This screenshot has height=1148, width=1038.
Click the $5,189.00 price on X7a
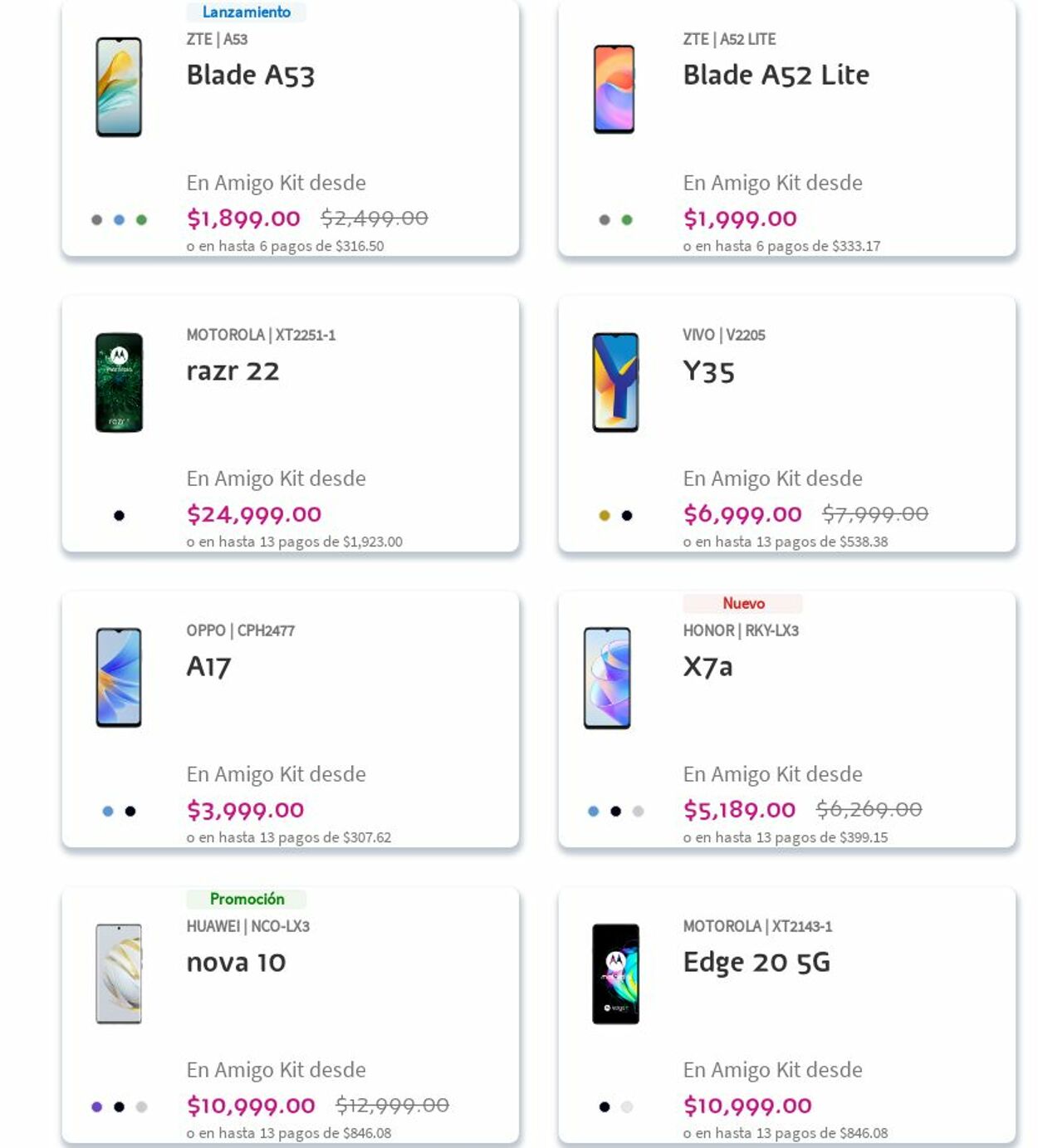click(739, 810)
